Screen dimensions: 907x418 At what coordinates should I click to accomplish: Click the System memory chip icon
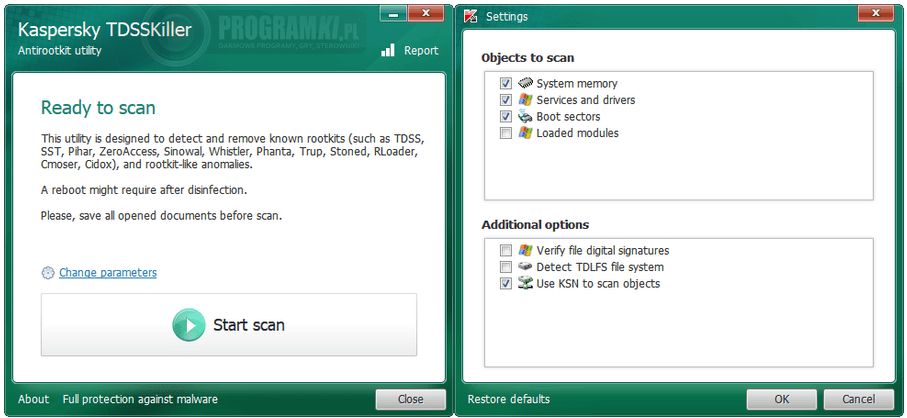[x=525, y=83]
